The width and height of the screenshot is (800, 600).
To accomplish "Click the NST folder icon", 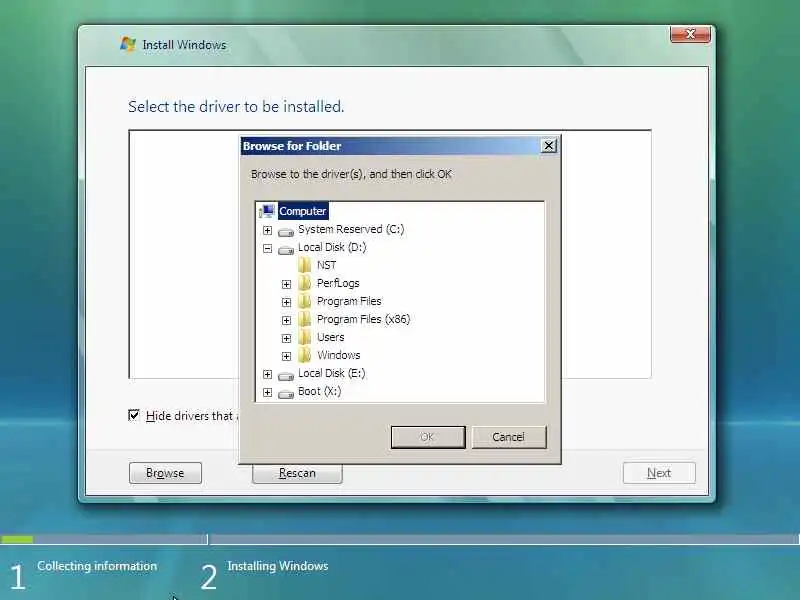I will (305, 265).
